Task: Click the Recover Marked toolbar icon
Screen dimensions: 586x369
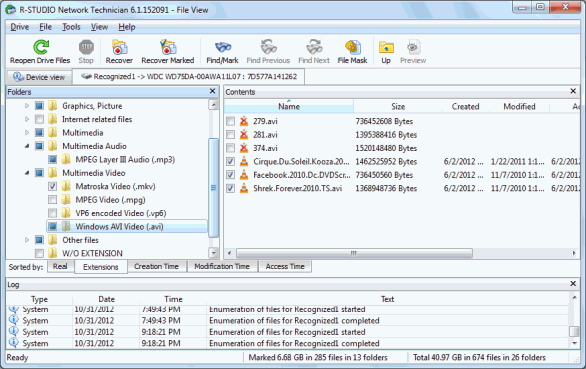Action: 168,47
